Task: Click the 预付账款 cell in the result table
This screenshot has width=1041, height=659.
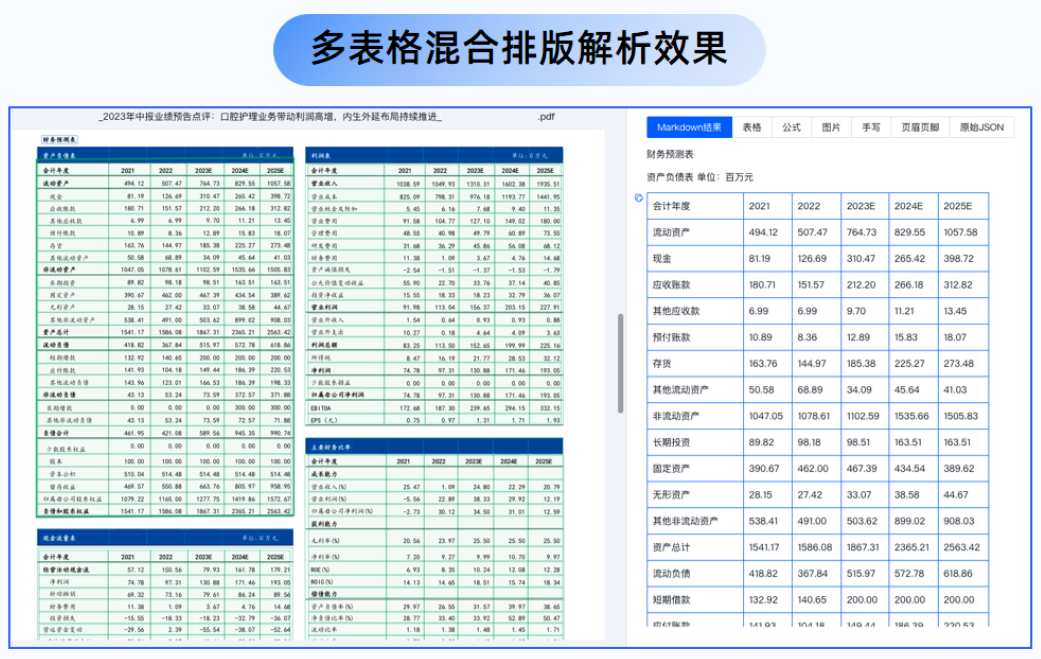Action: tap(695, 337)
